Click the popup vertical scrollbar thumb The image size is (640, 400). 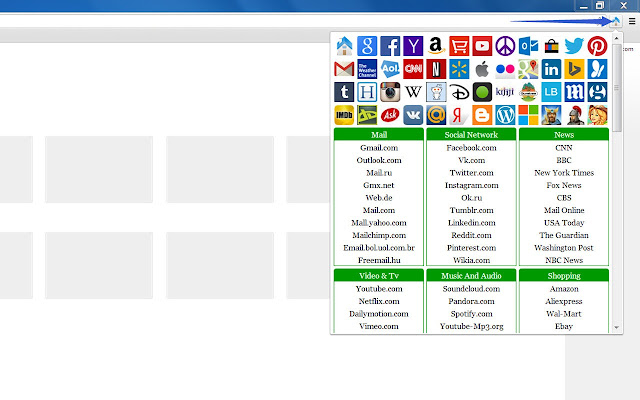616,88
